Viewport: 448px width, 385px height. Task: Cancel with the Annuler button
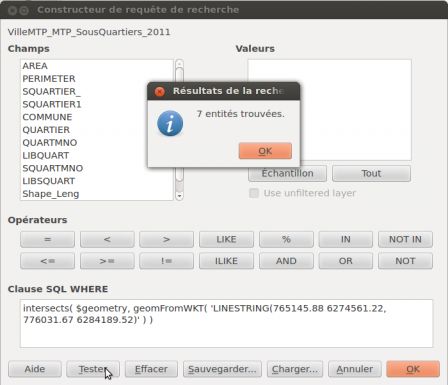click(x=355, y=369)
